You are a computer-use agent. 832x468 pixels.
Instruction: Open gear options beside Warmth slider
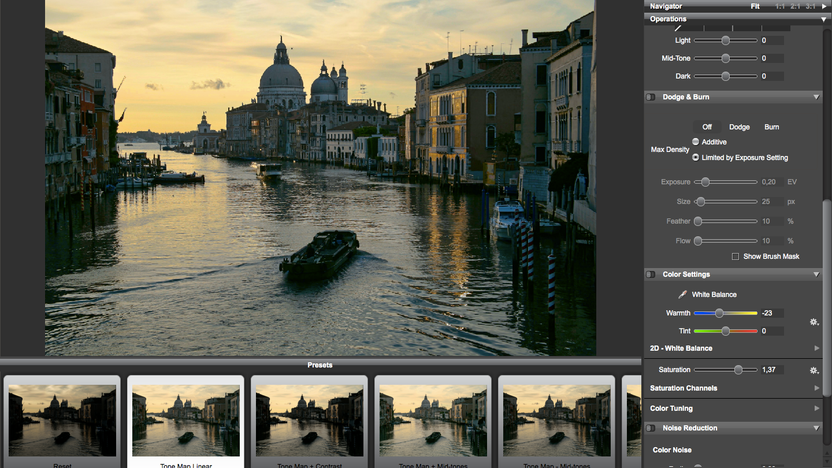814,322
